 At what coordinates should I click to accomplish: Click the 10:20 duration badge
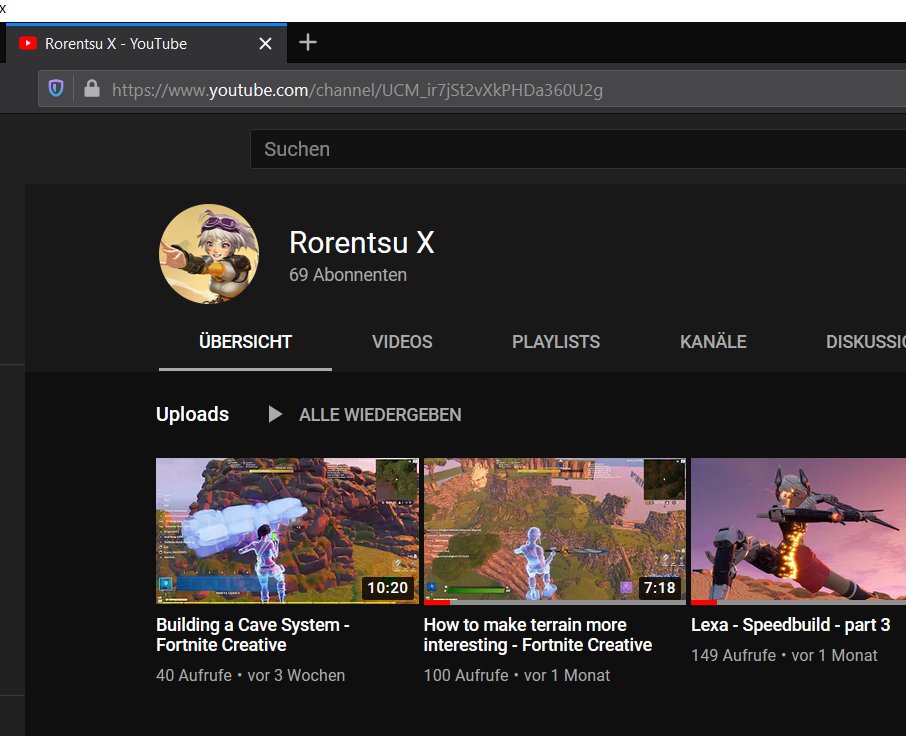tap(388, 588)
